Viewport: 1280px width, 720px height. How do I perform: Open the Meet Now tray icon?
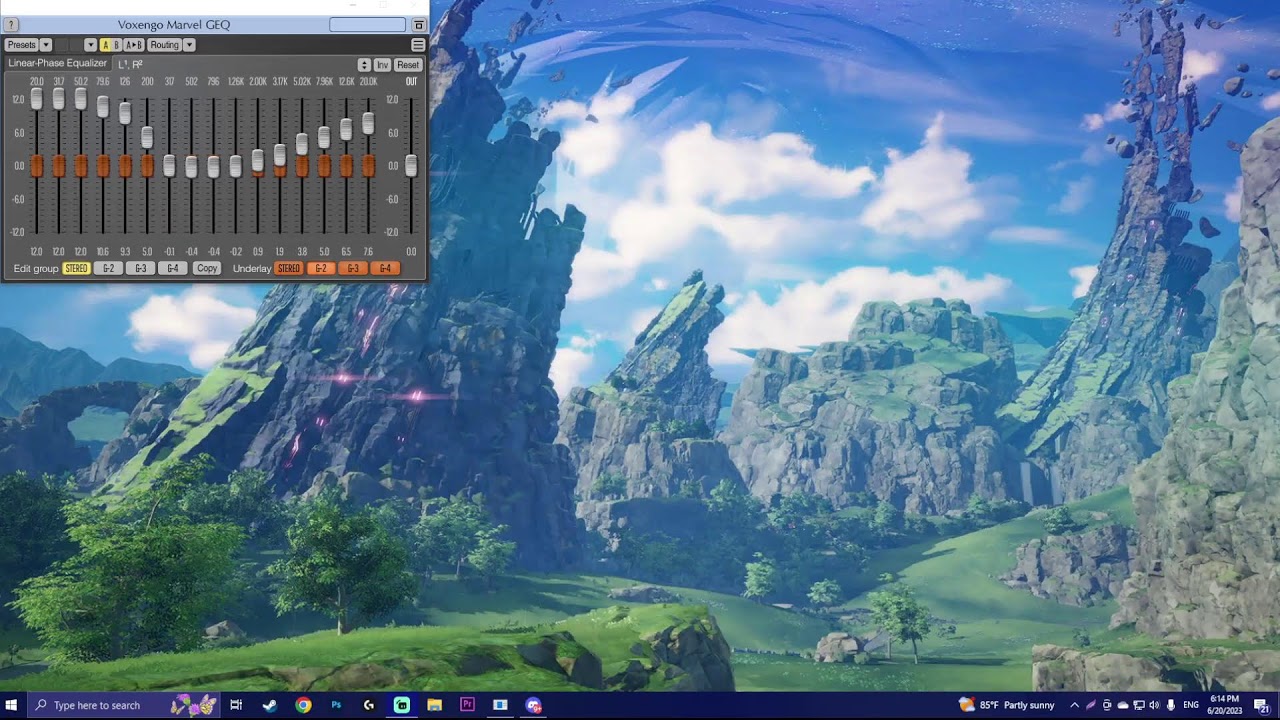(x=1107, y=705)
